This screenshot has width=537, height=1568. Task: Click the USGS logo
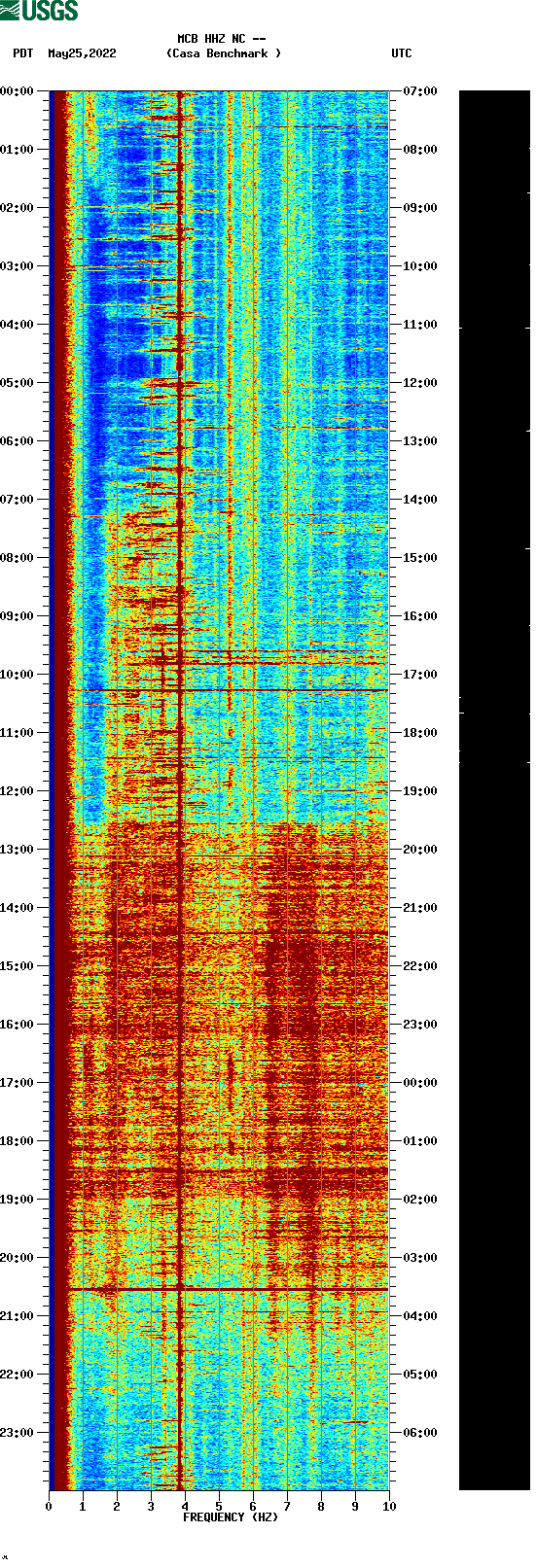click(x=39, y=11)
